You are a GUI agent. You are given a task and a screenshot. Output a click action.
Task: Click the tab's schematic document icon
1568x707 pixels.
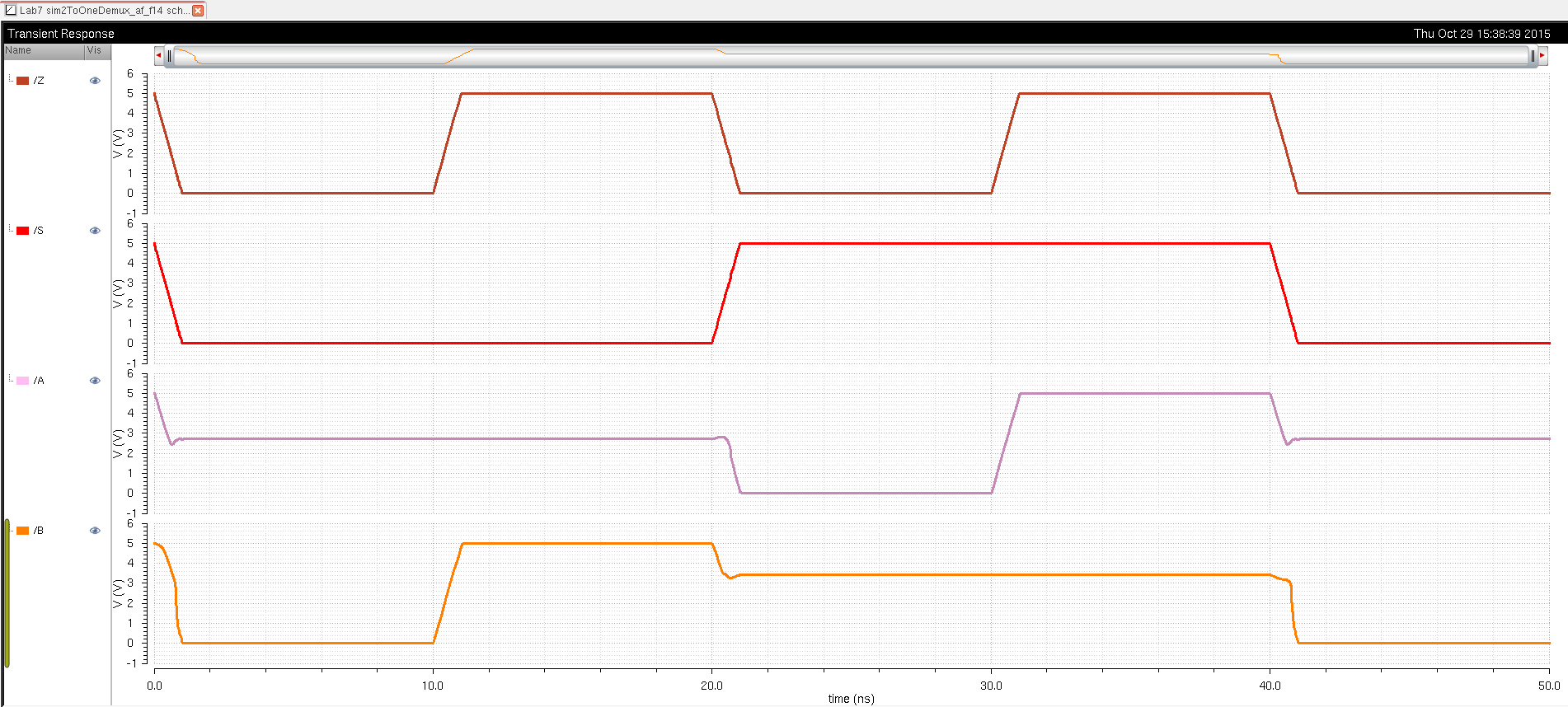[x=11, y=11]
